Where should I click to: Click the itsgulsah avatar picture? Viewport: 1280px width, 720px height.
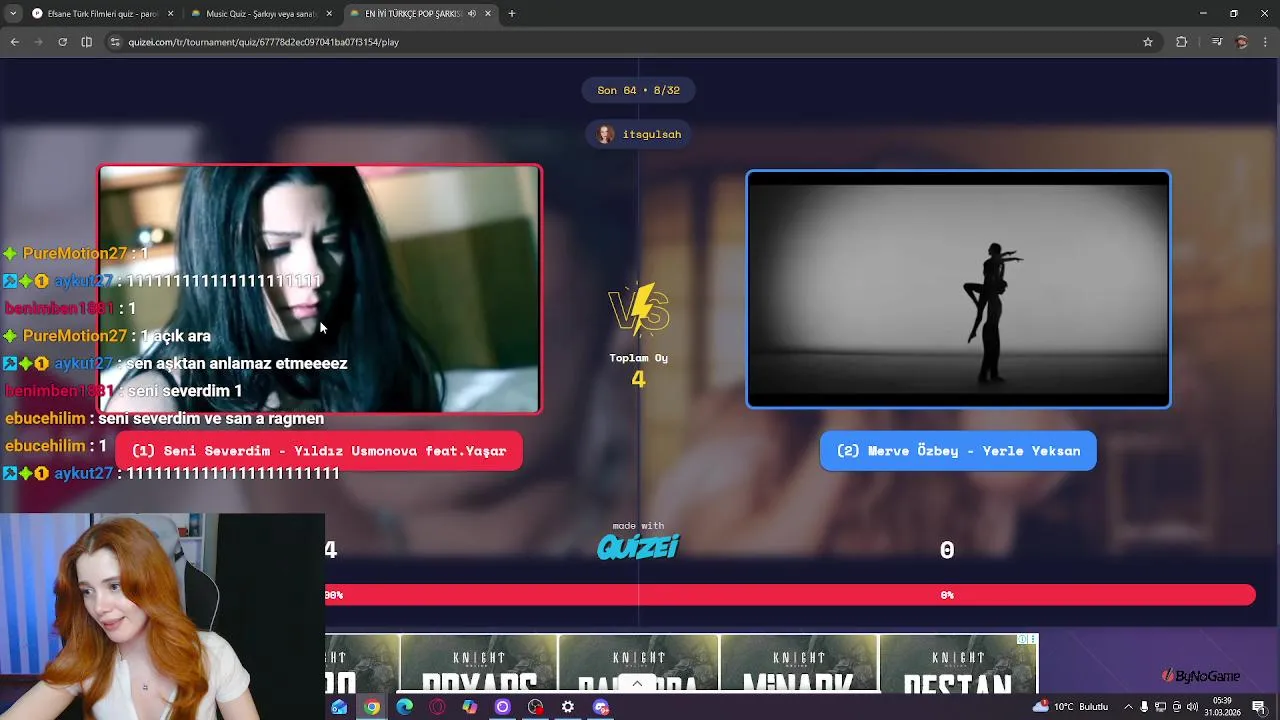click(x=606, y=134)
